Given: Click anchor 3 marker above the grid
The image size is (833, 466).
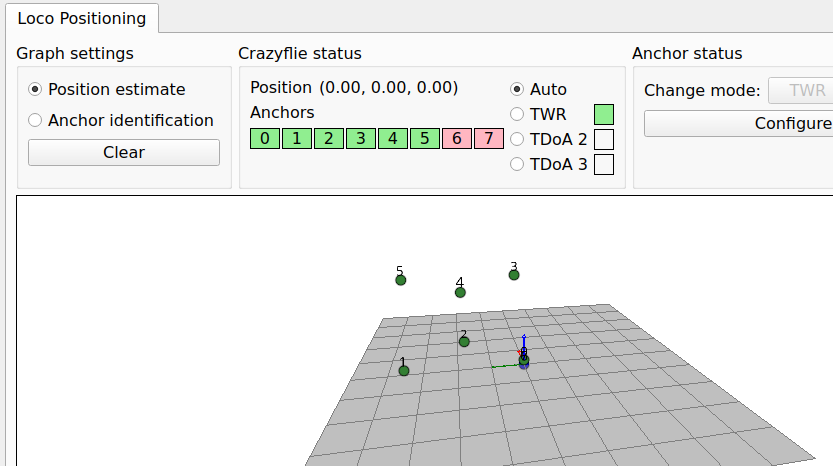Looking at the screenshot, I should pos(514,274).
